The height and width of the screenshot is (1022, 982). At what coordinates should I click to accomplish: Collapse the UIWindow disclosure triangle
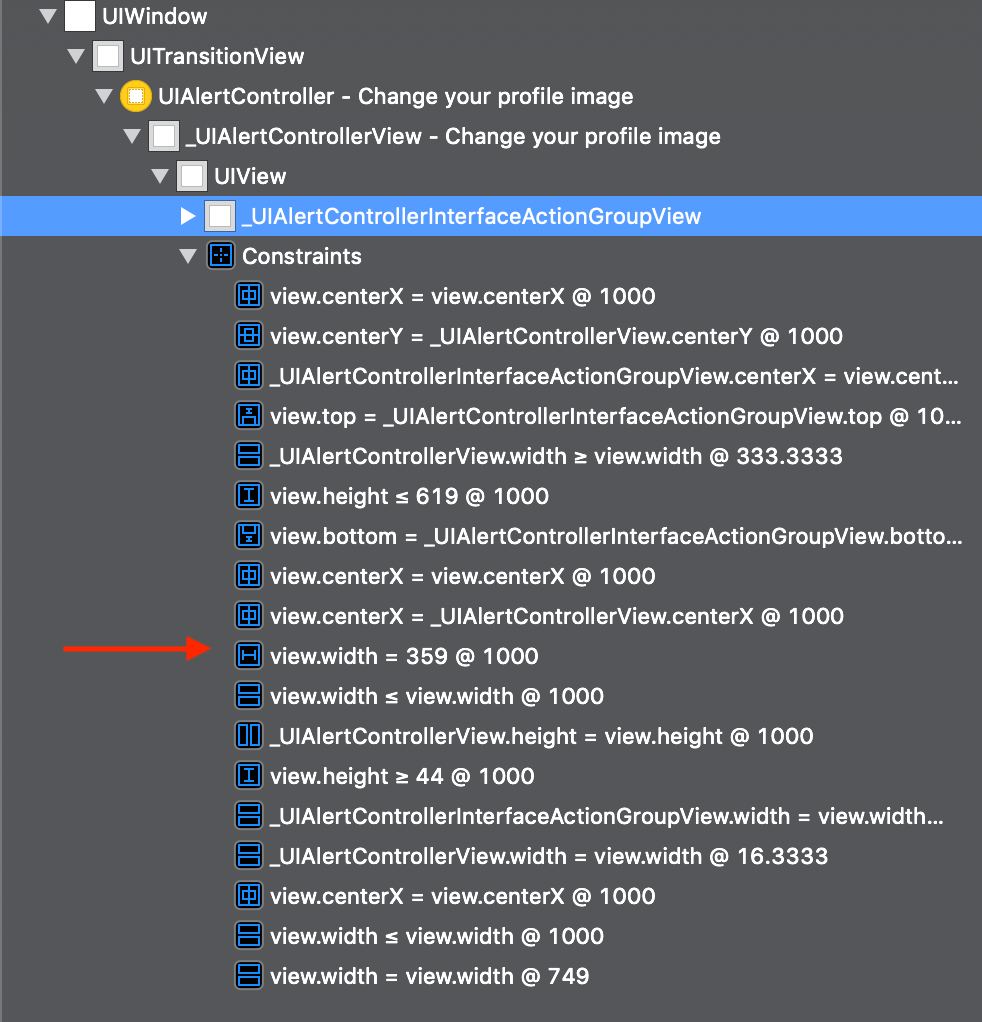click(48, 16)
